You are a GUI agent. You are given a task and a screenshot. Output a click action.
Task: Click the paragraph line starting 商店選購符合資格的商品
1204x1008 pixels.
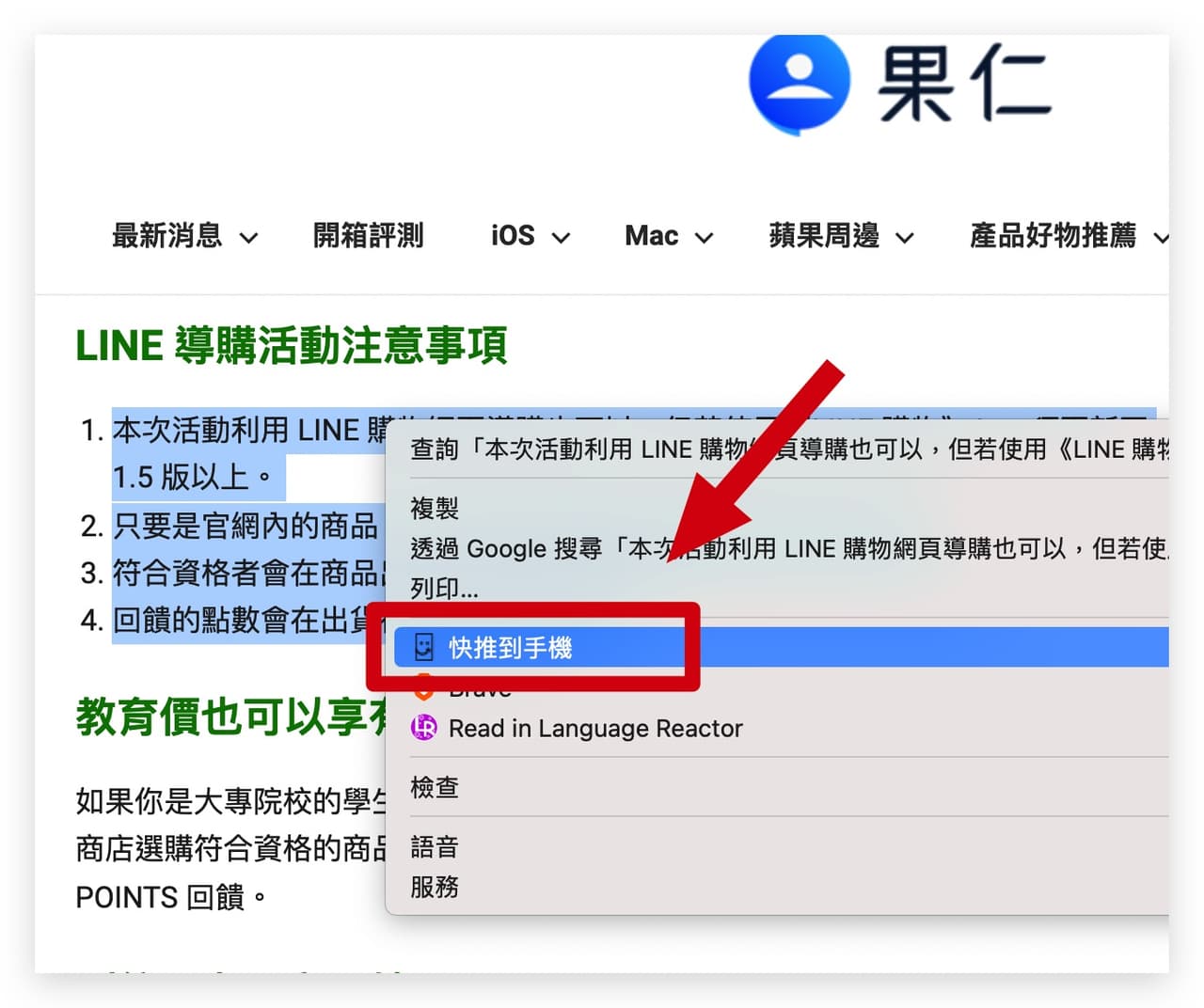230,848
